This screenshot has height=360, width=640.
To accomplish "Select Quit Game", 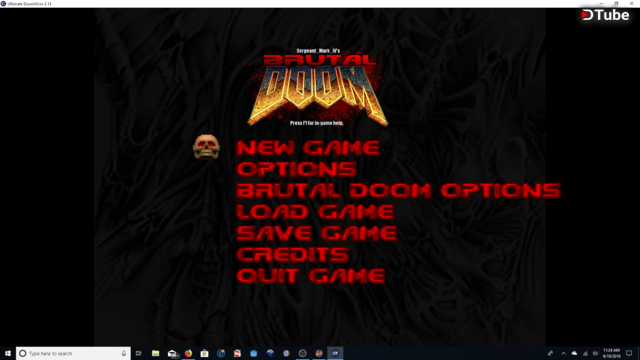I will tap(311, 276).
